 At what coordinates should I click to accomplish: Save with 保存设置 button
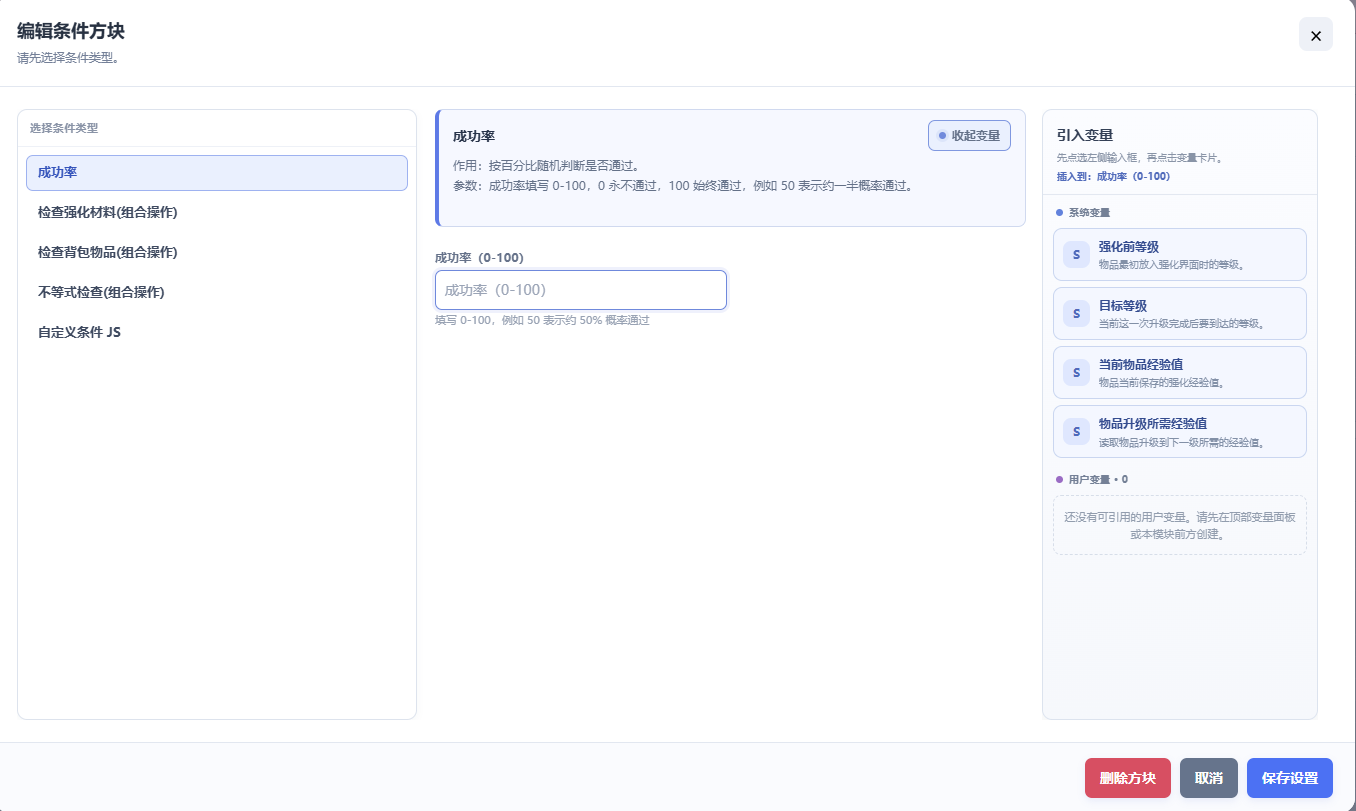point(1290,778)
